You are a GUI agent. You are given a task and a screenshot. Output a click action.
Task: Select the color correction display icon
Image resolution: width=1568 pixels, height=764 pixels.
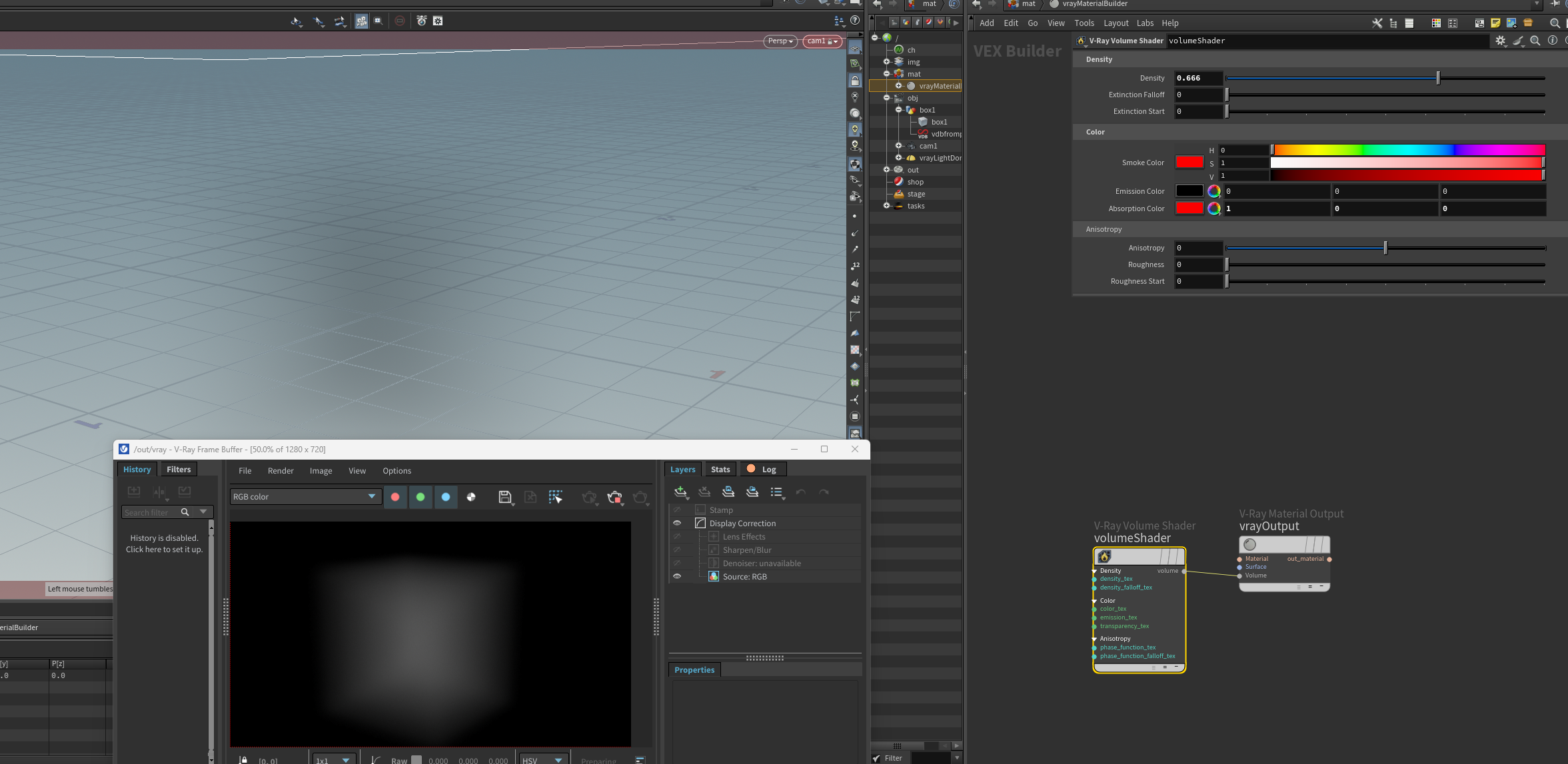pos(471,497)
